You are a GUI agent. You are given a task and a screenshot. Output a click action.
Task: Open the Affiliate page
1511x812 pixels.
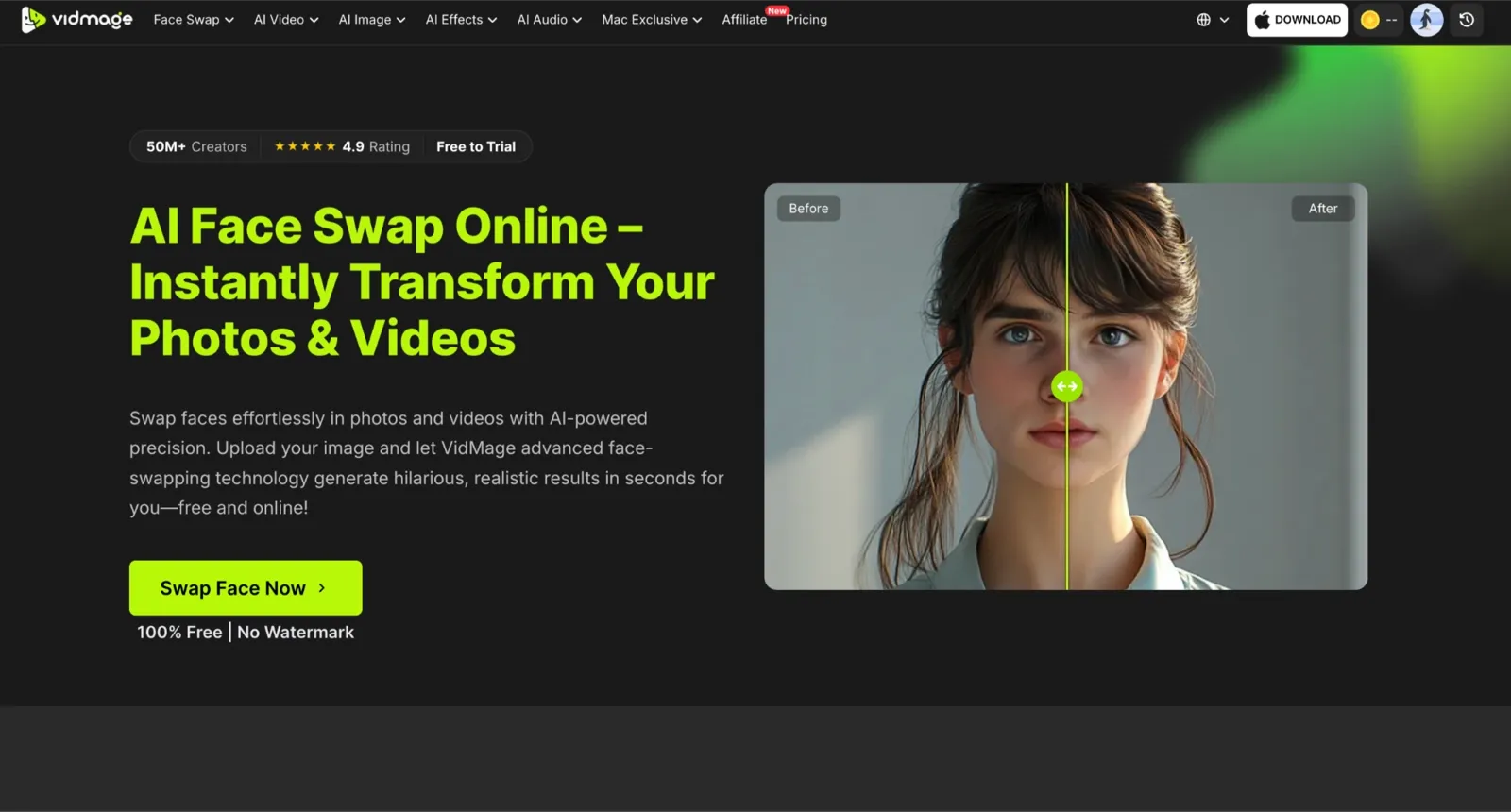click(x=744, y=20)
